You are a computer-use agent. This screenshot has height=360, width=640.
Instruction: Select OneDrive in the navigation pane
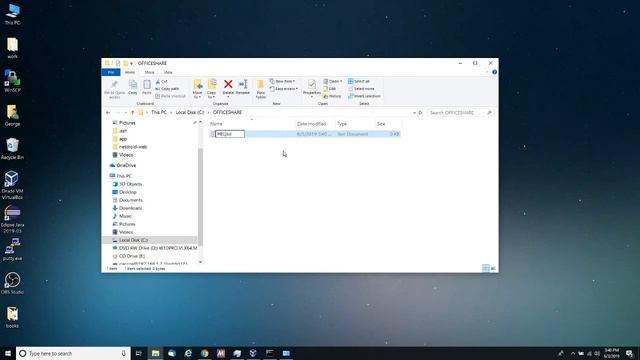122,165
